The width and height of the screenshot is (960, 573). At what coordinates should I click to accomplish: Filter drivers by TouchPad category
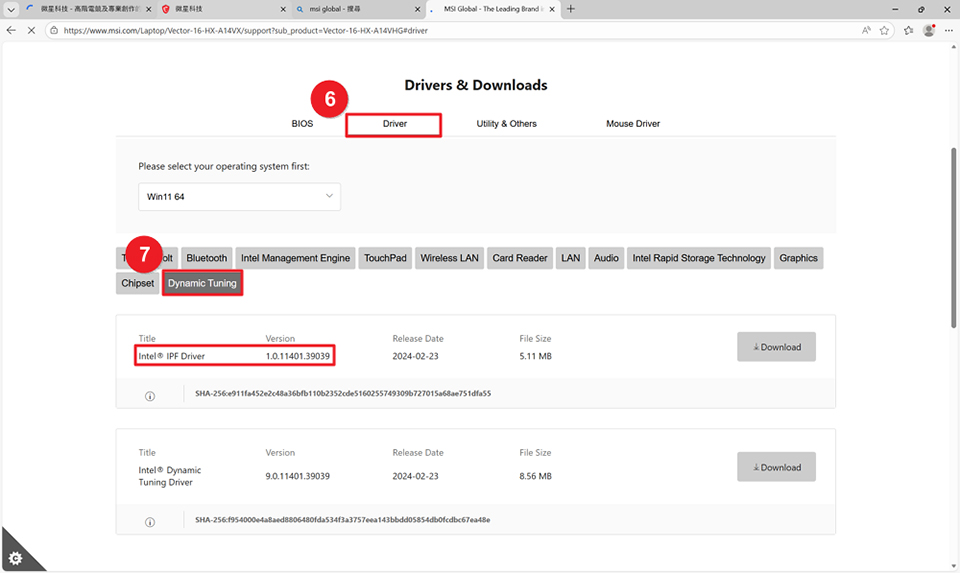click(x=385, y=258)
